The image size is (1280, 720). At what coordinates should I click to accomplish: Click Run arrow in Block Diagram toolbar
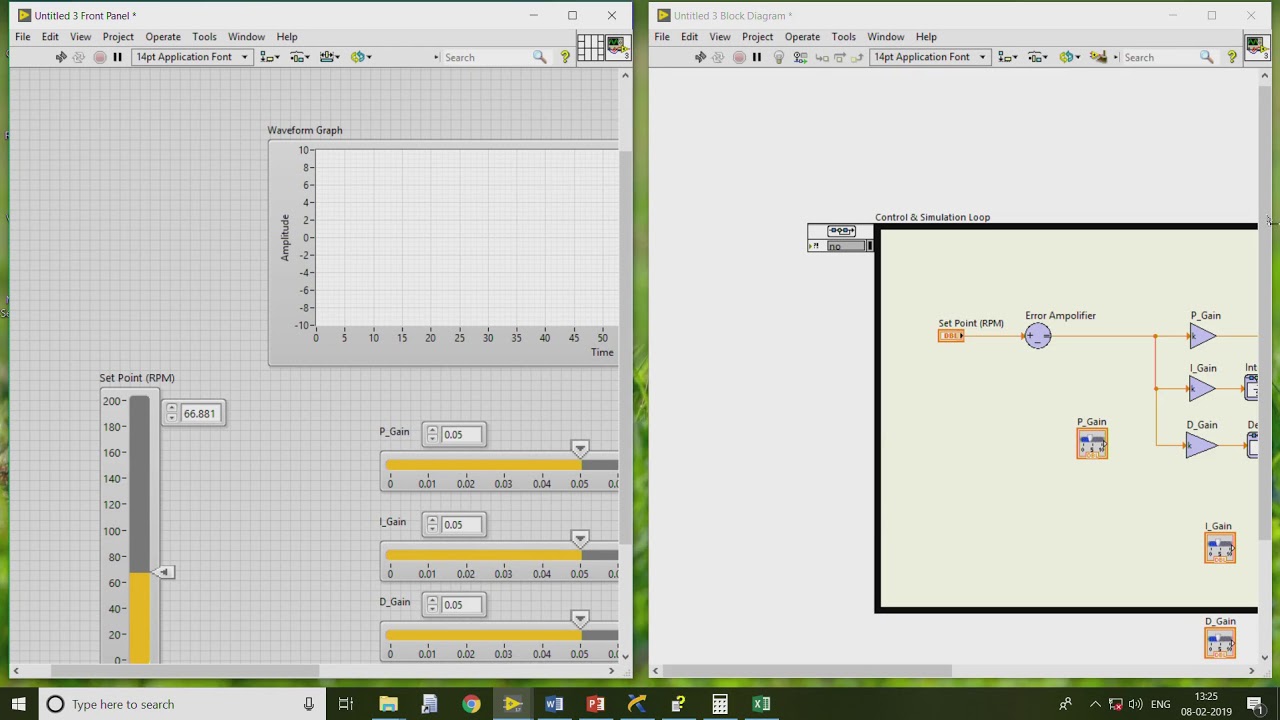[700, 57]
